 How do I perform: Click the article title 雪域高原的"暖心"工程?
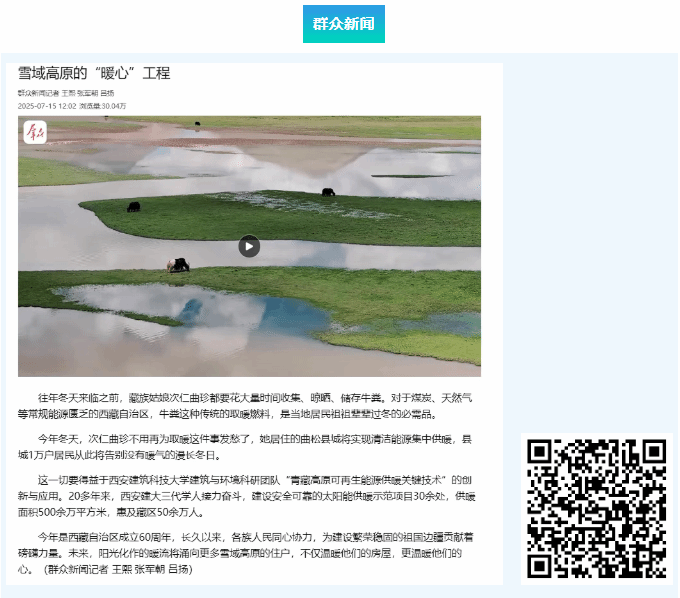(94, 73)
